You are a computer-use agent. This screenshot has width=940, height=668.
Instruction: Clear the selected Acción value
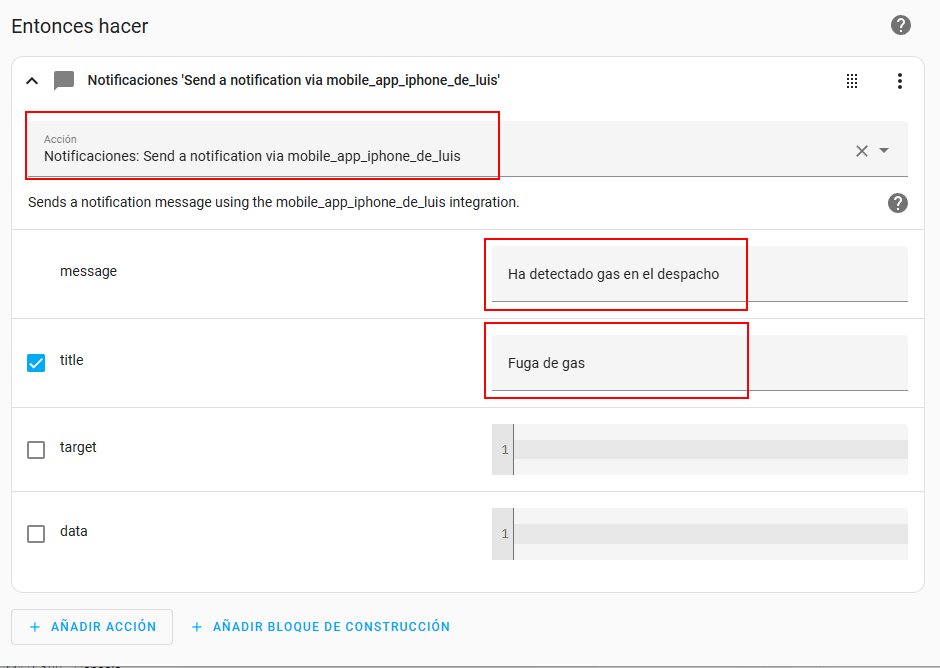click(861, 151)
